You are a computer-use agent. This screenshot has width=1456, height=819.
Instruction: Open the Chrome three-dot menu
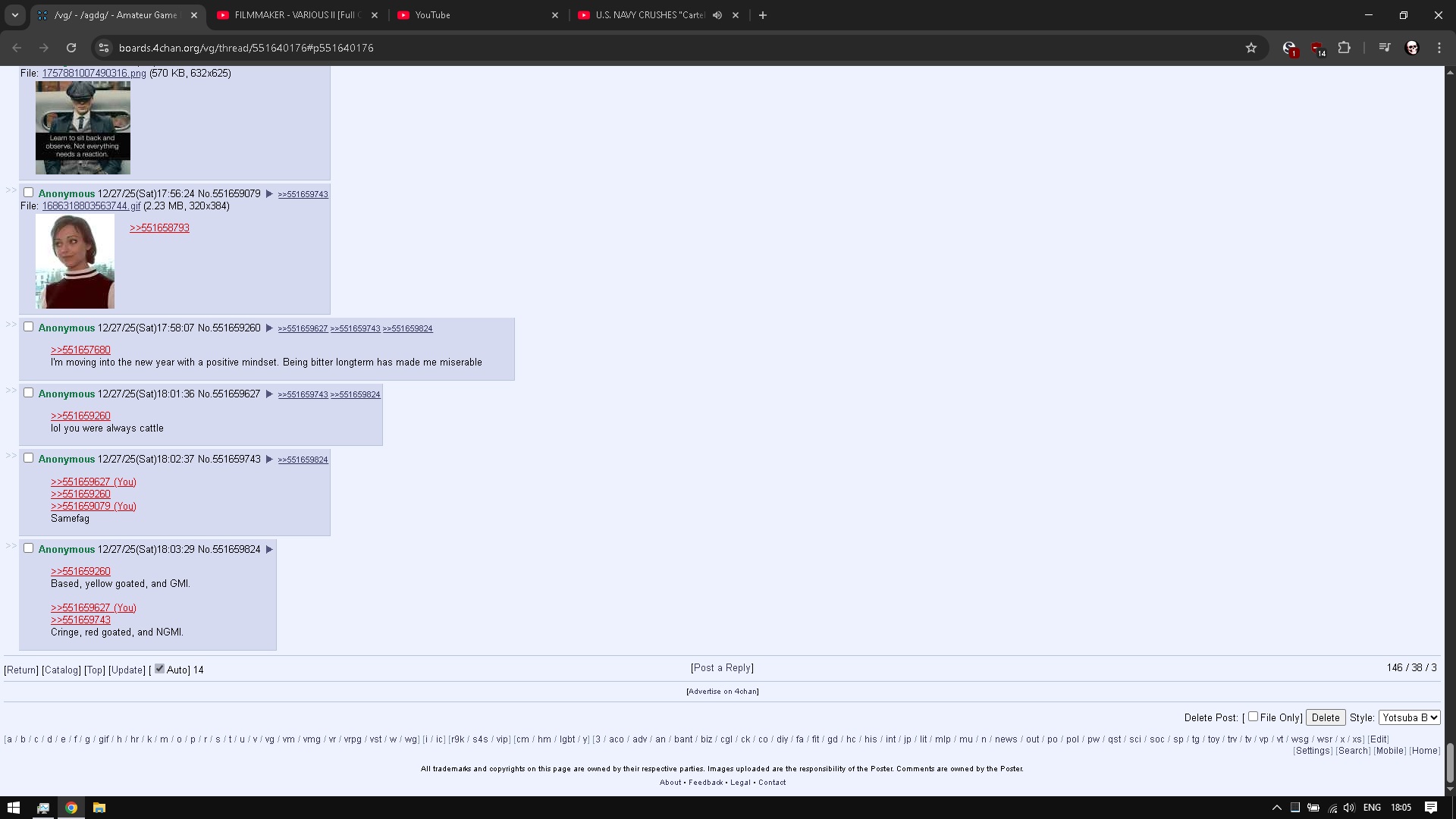[x=1439, y=48]
